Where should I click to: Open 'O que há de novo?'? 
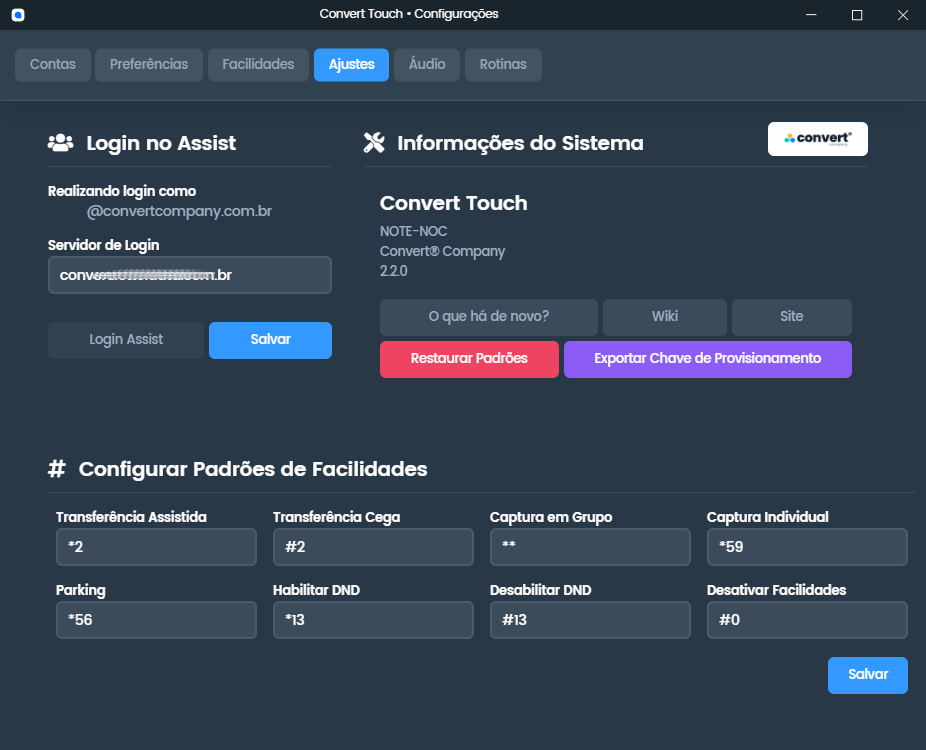click(488, 317)
